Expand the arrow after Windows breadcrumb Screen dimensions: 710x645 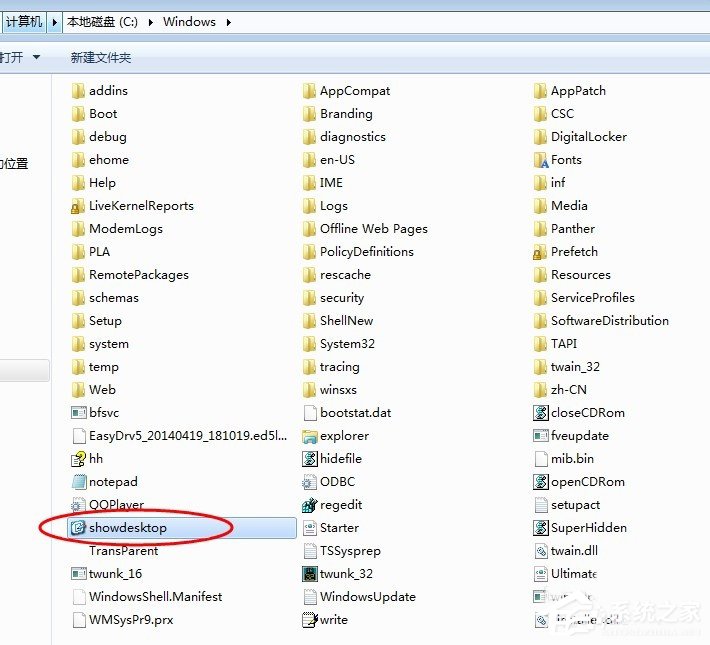[229, 22]
